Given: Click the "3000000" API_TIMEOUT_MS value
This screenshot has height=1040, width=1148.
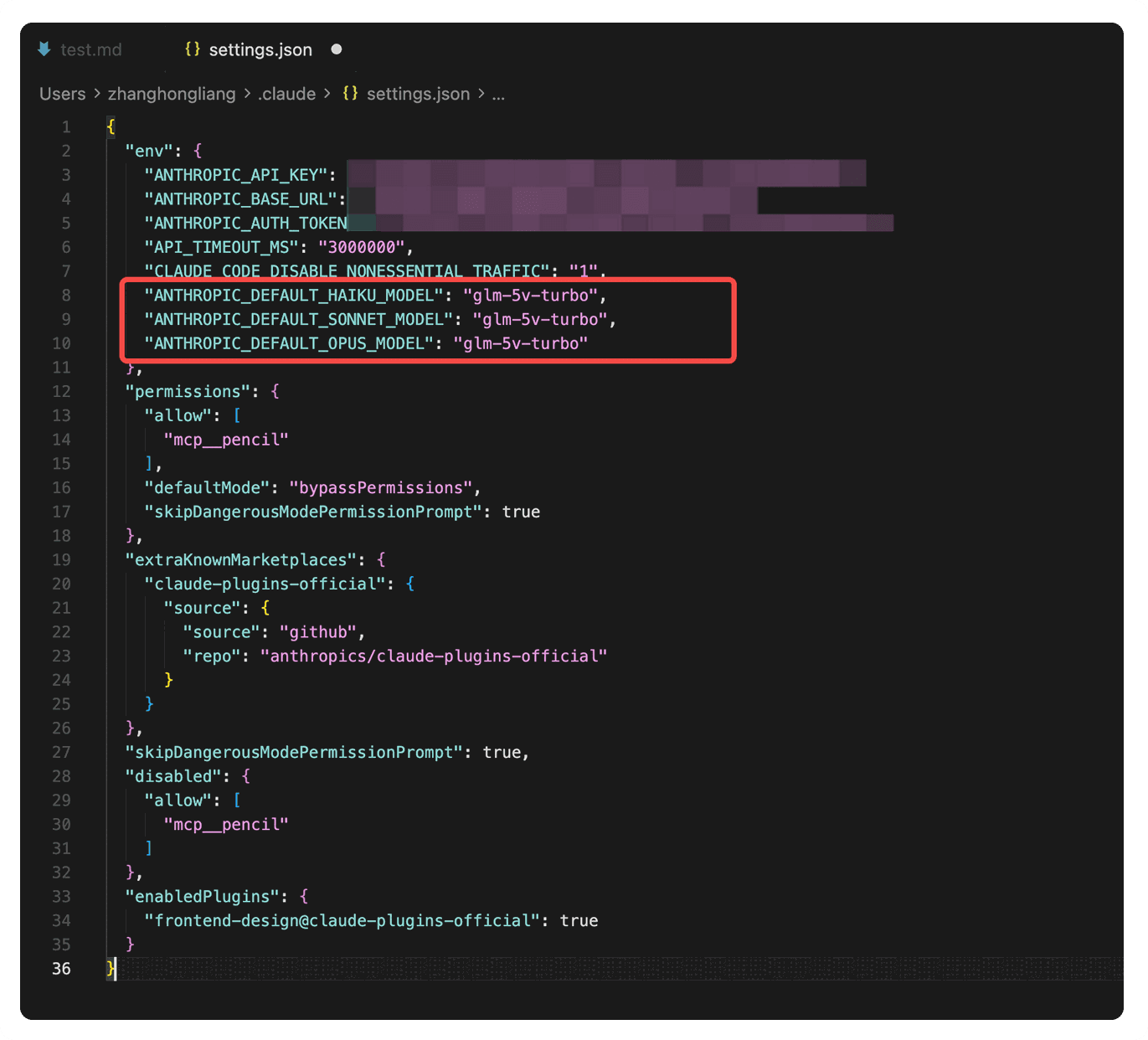Looking at the screenshot, I should coord(361,248).
